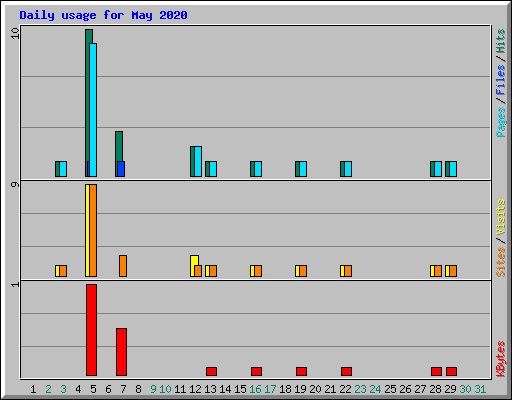Click the tall red KBytes bar for day 5
This screenshot has width=512, height=400.
(x=91, y=330)
